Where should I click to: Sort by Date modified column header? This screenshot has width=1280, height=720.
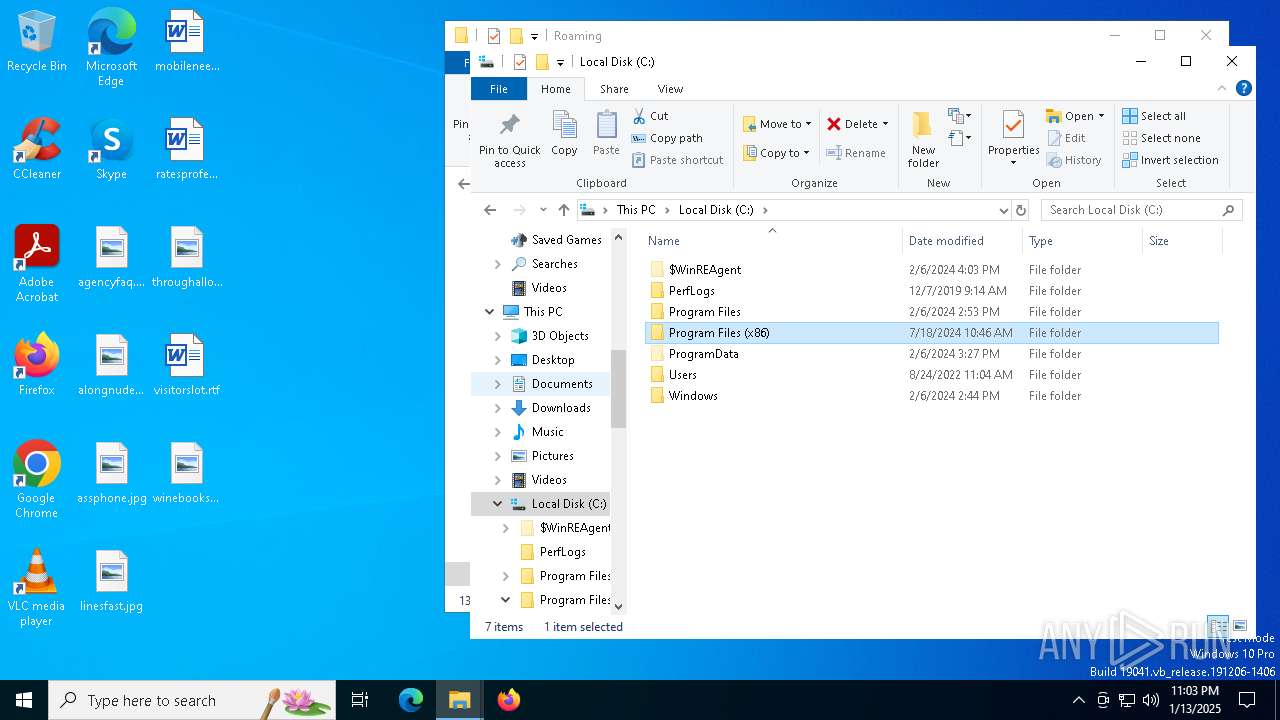[x=962, y=241]
